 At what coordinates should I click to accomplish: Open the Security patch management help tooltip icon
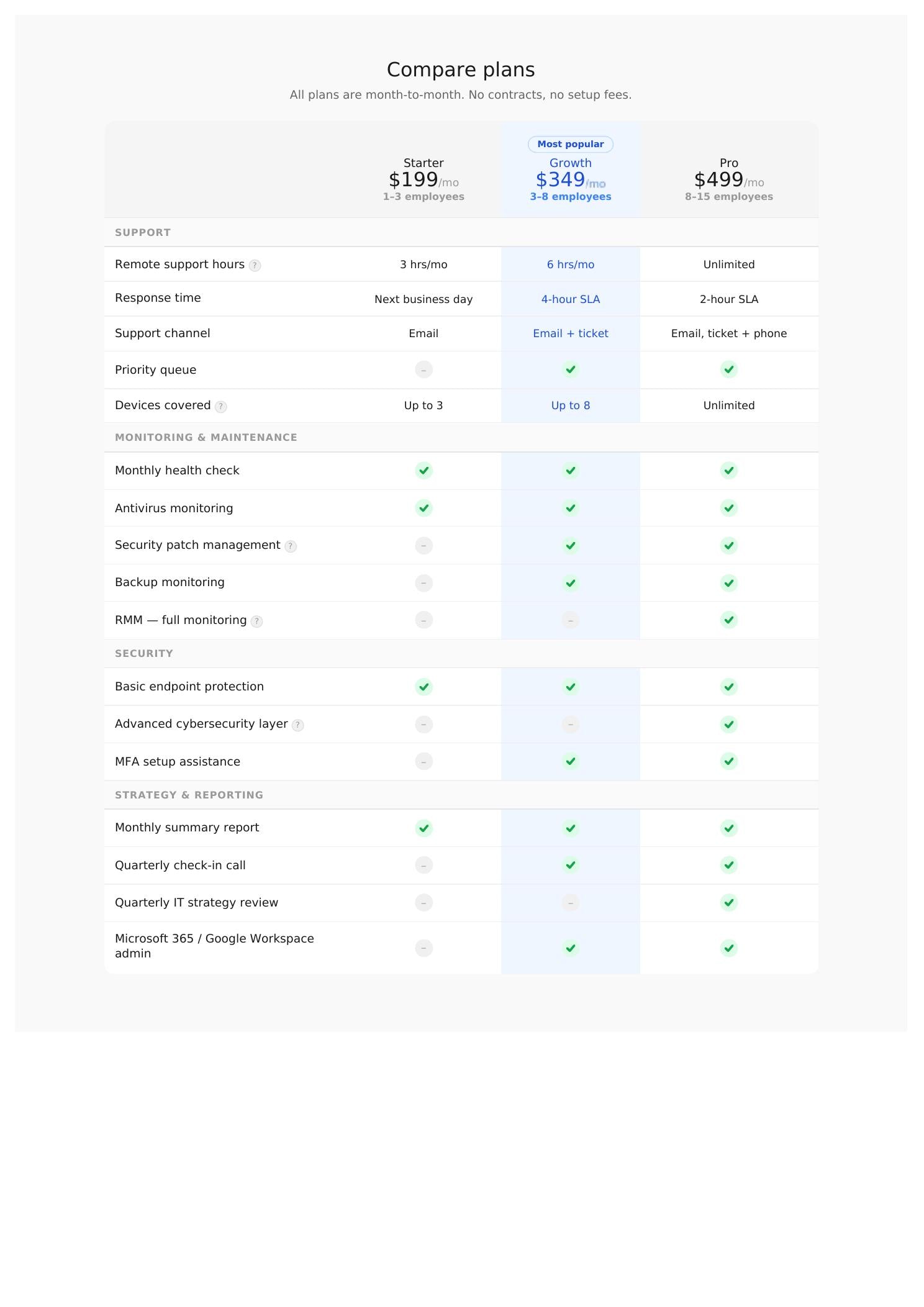coord(290,546)
